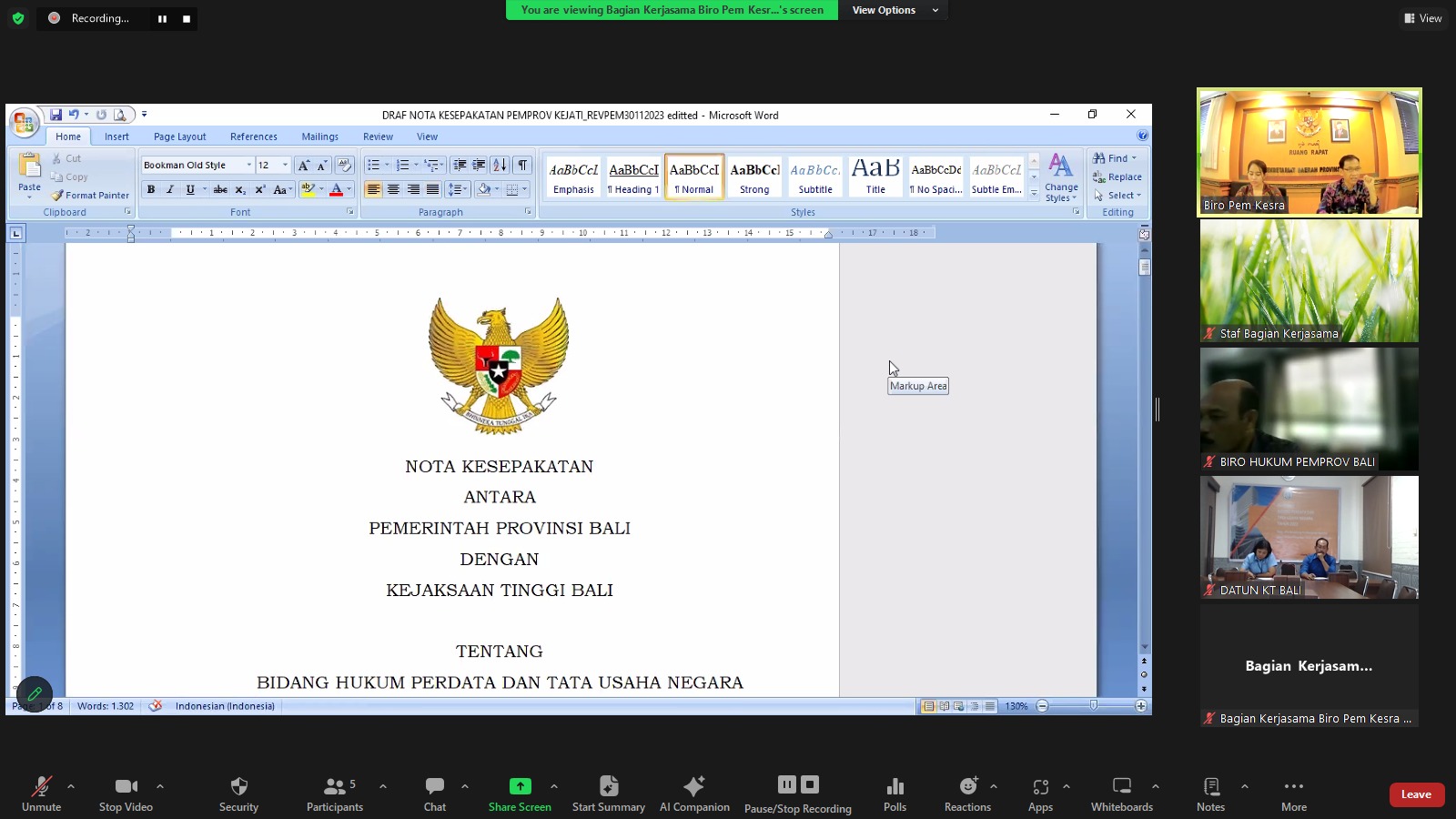Toggle Italic formatting
The height and width of the screenshot is (819, 1456).
click(169, 189)
